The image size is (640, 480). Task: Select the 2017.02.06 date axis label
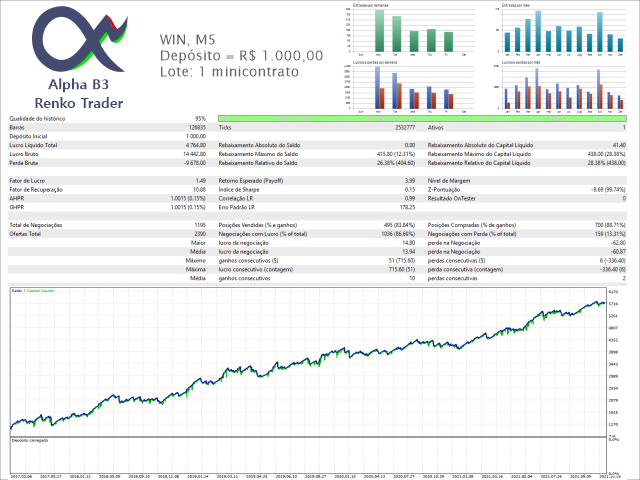click(x=21, y=476)
